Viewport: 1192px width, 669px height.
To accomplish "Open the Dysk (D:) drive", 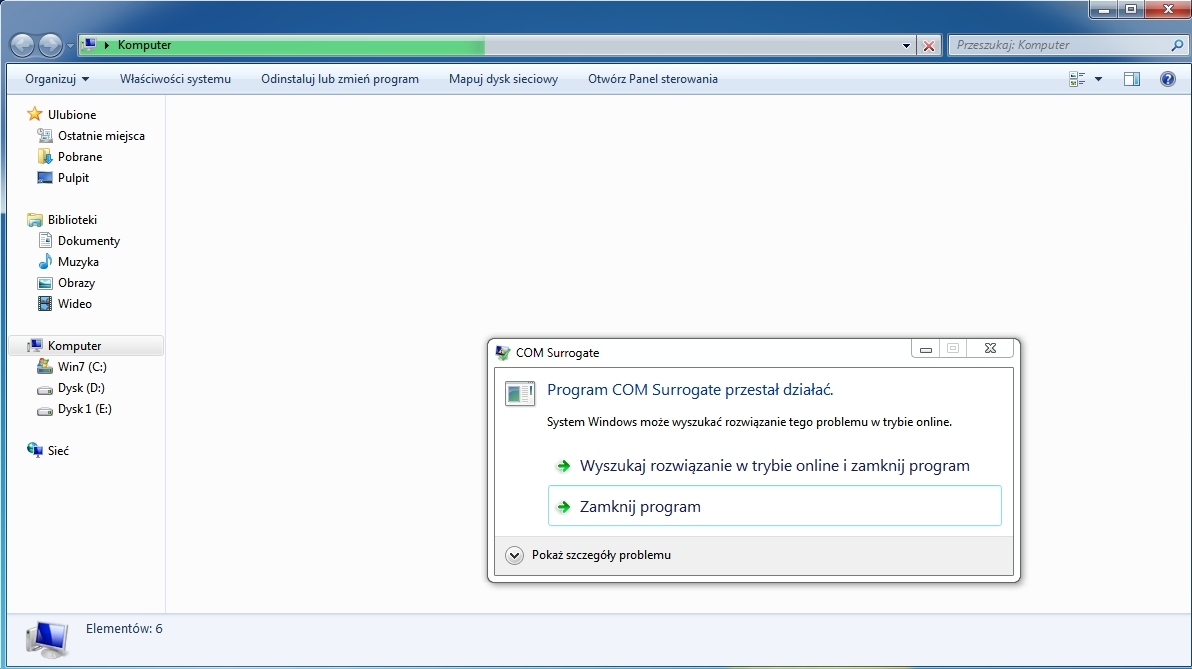I will (x=81, y=388).
